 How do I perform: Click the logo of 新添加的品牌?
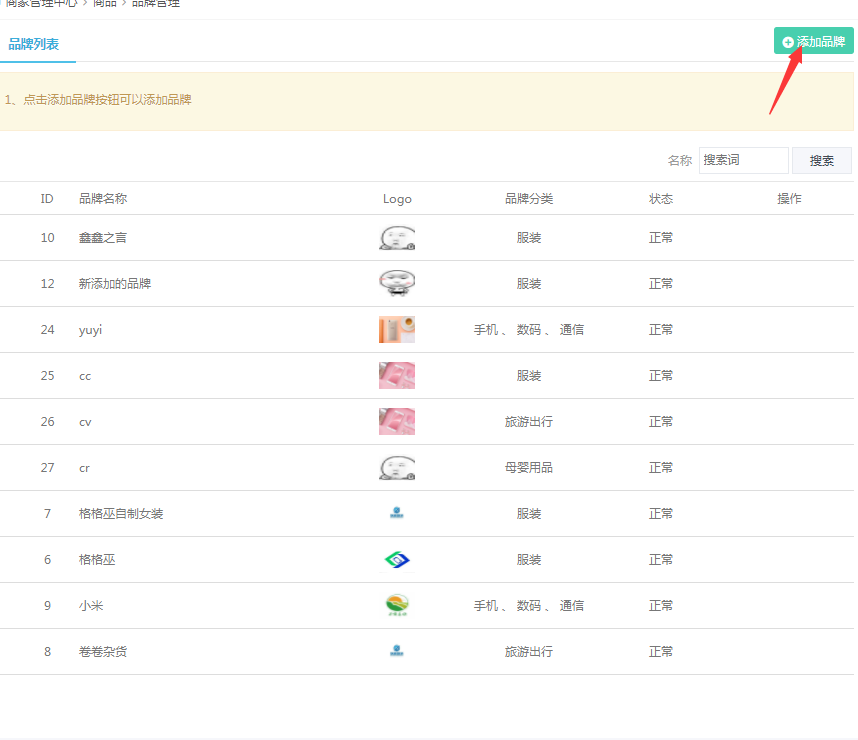click(x=397, y=284)
